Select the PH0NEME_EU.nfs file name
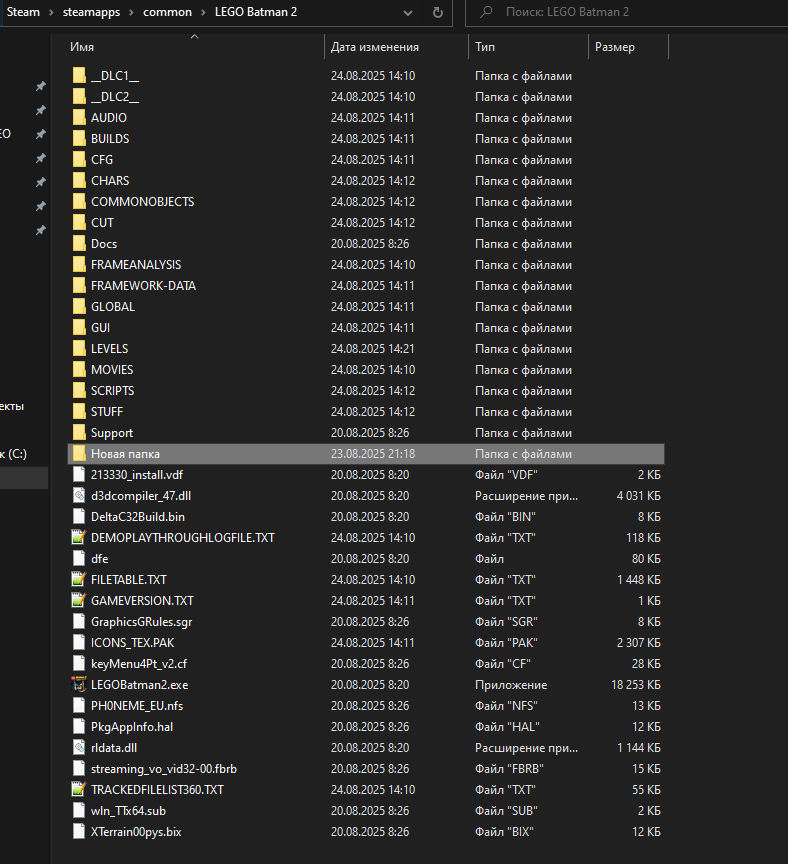The image size is (788, 864). [x=137, y=706]
